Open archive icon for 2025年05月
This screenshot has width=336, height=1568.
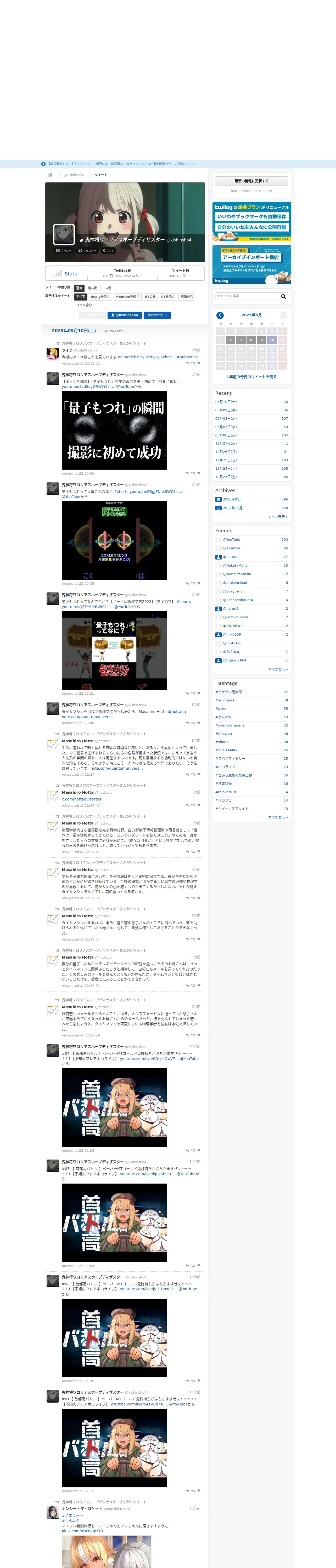(218, 499)
